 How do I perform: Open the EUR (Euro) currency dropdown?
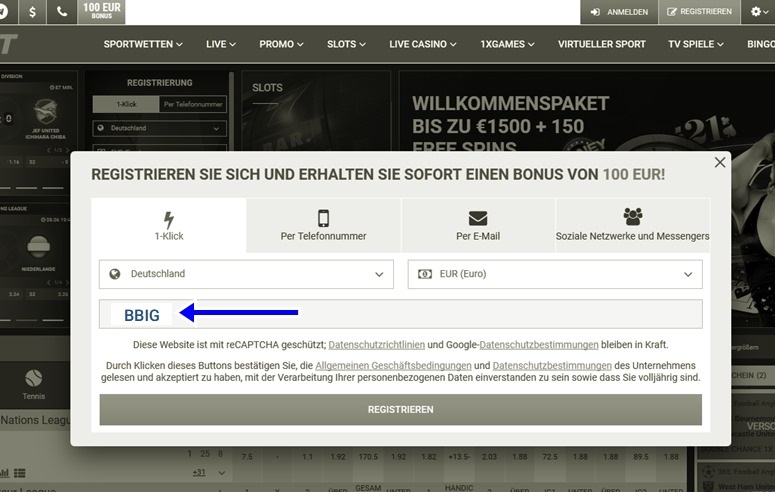(555, 274)
